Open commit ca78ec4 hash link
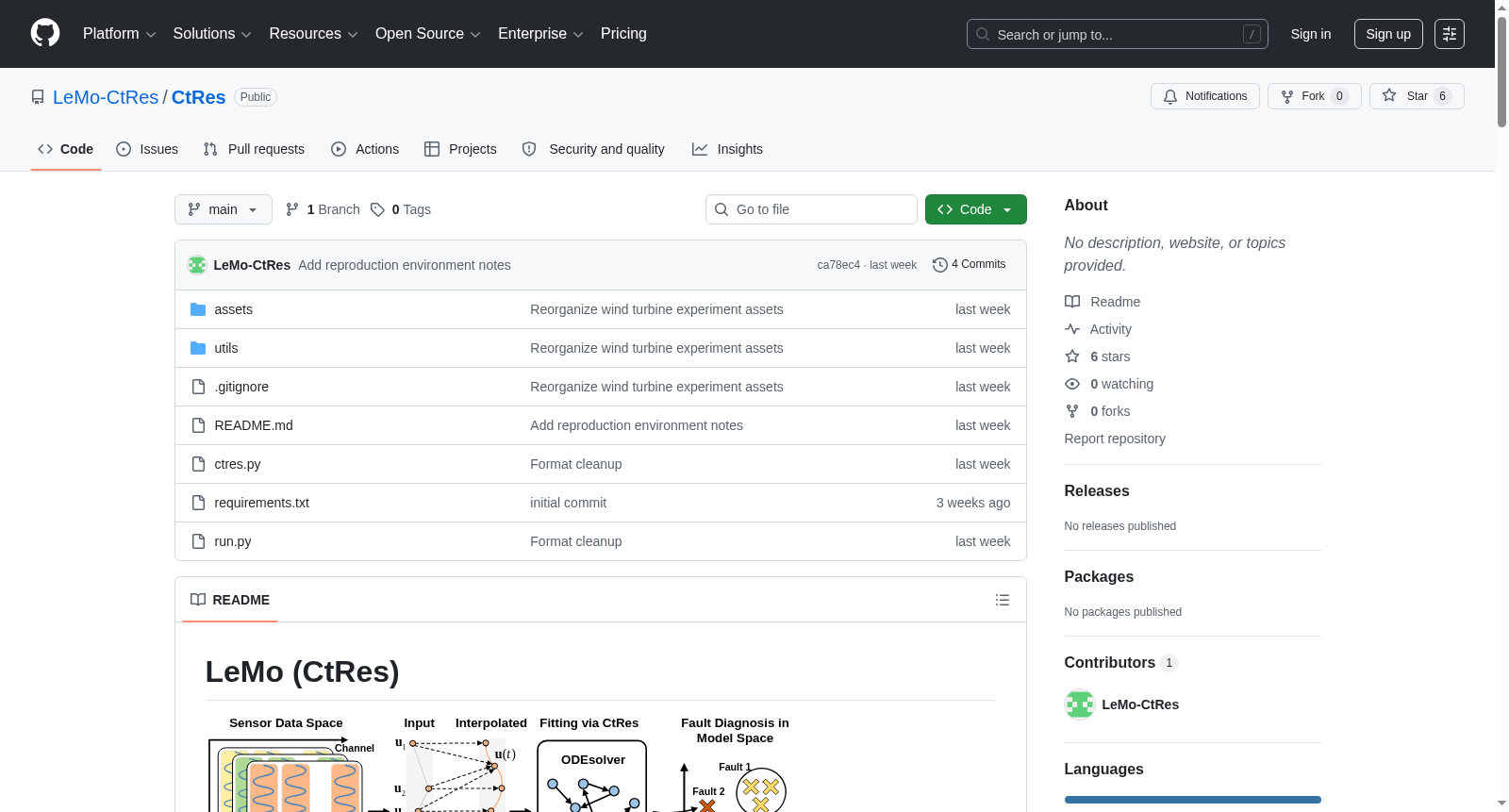The image size is (1509, 812). (x=838, y=265)
